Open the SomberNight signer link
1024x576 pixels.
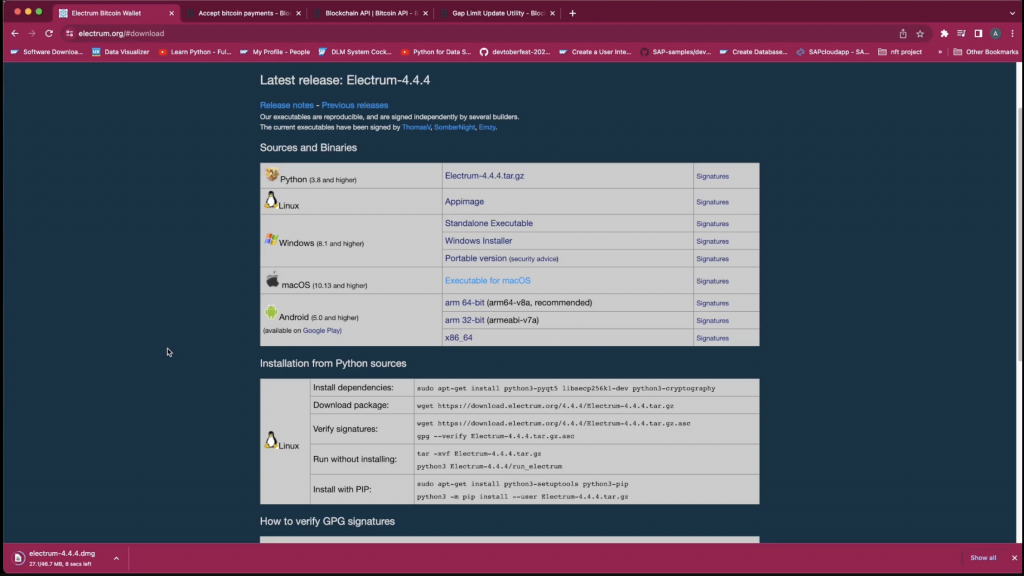pos(455,127)
